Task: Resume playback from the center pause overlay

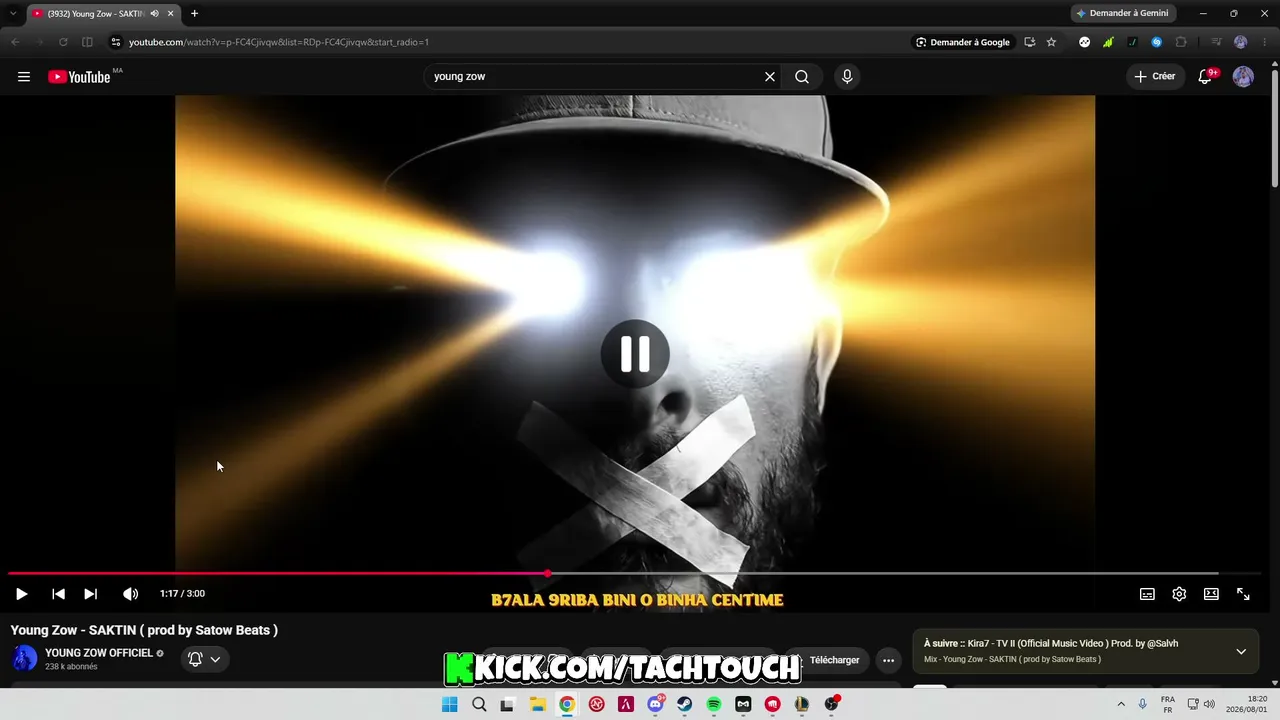Action: click(635, 353)
